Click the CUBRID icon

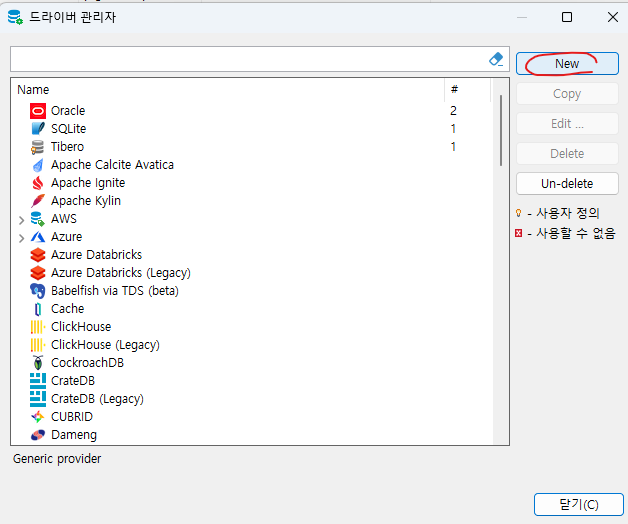tap(38, 417)
